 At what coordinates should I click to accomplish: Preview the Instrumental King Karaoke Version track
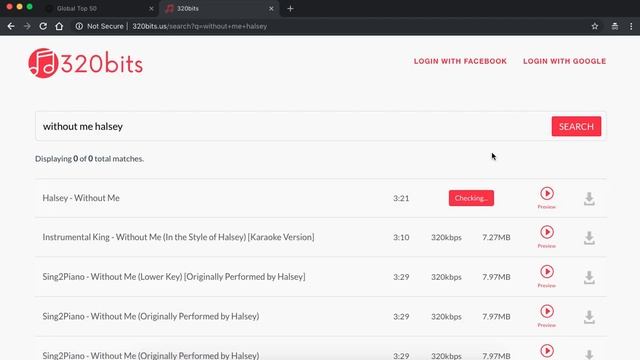click(547, 237)
